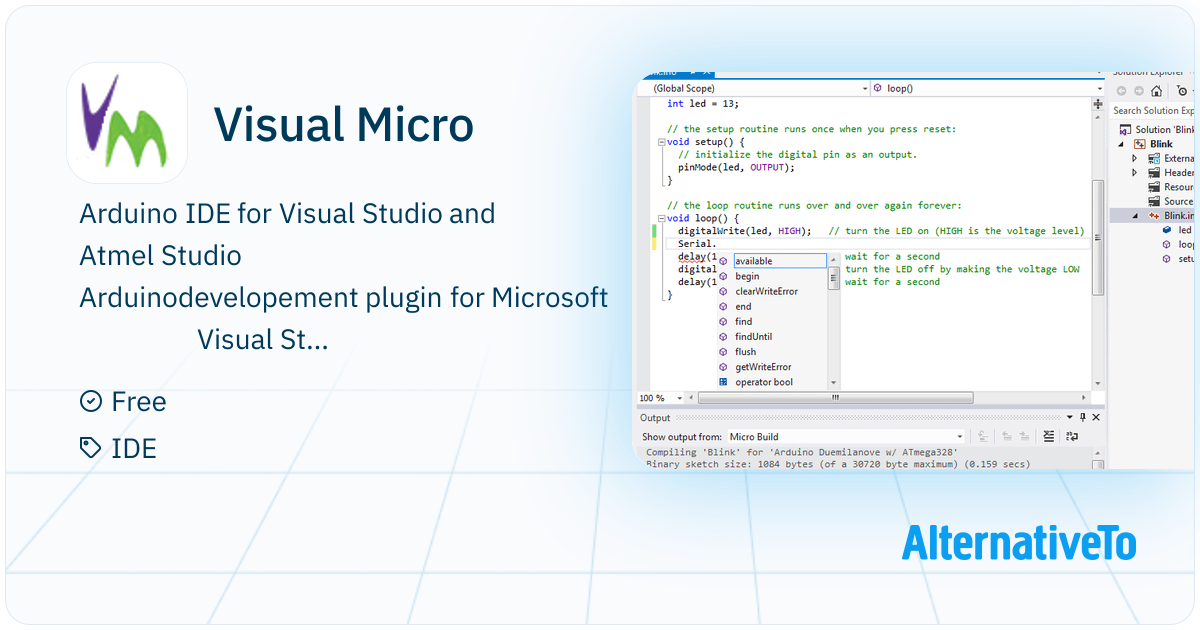This screenshot has width=1200, height=630.
Task: Click the Output panel title
Action: (x=655, y=418)
